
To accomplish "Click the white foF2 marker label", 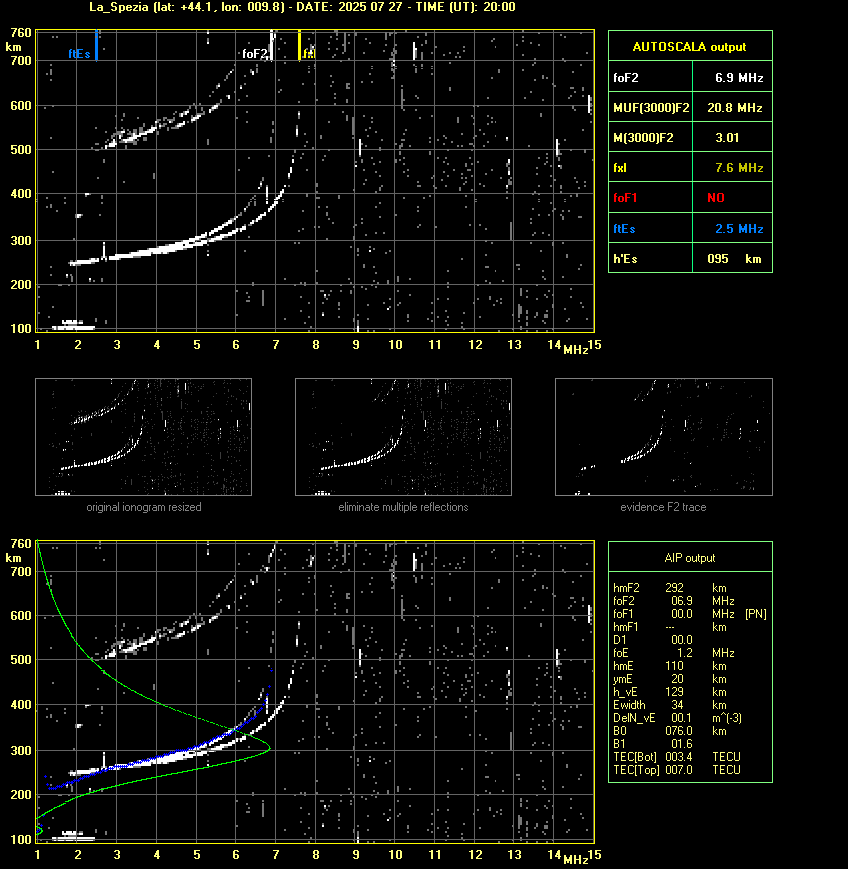I will click(x=255, y=54).
